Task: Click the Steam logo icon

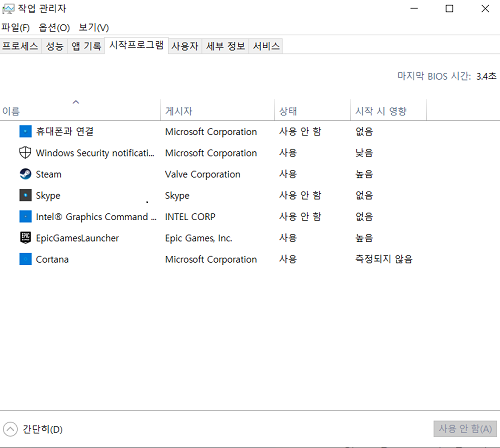Action: (25, 174)
